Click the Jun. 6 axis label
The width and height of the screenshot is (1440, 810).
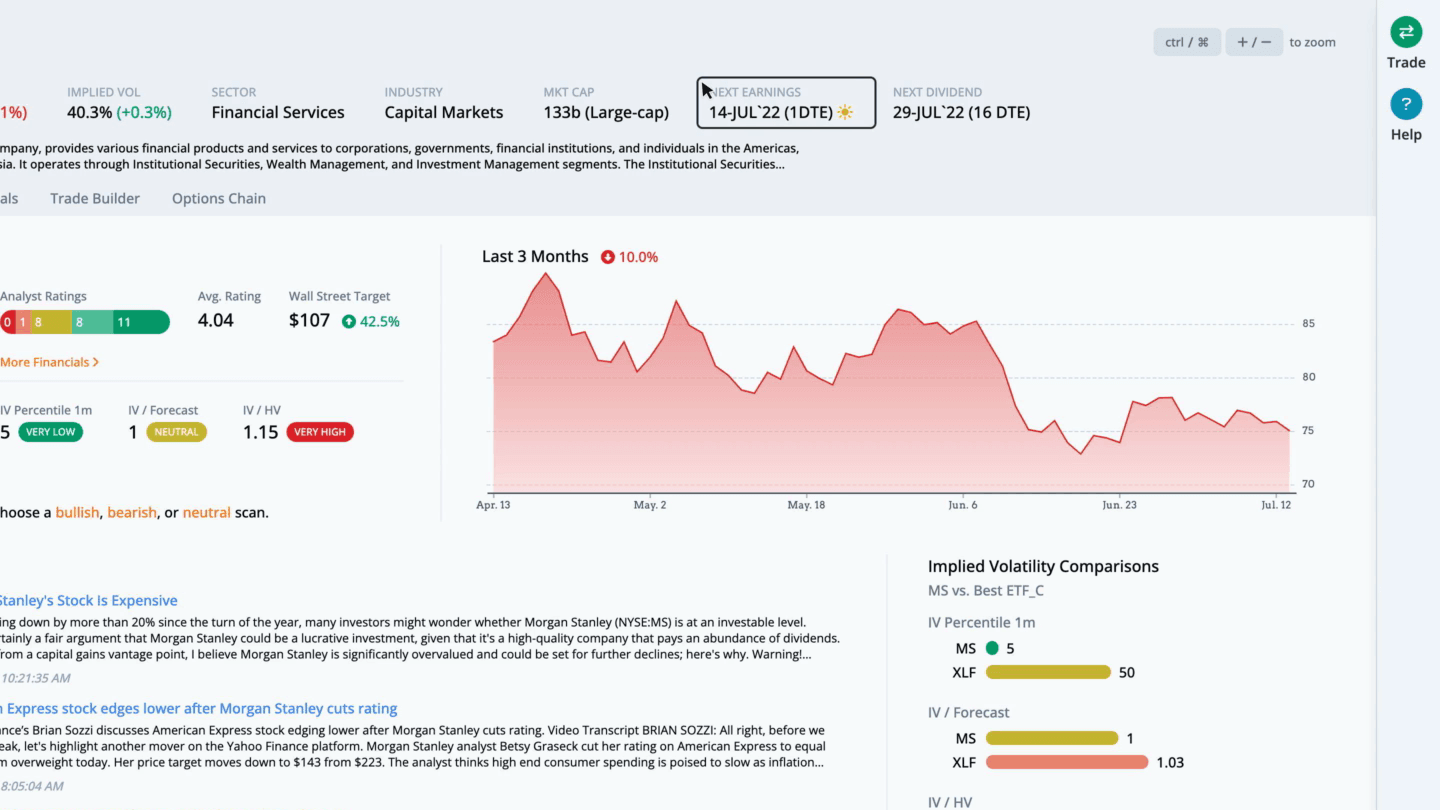963,505
